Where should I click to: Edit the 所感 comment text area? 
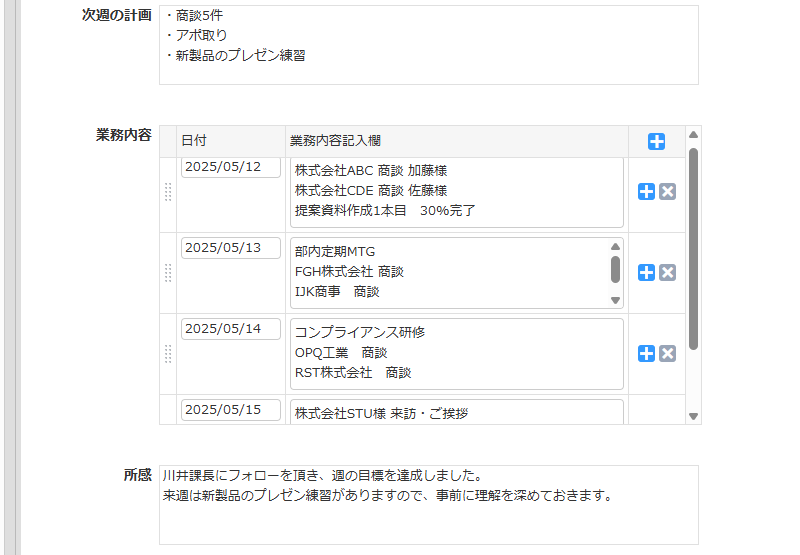(428, 504)
